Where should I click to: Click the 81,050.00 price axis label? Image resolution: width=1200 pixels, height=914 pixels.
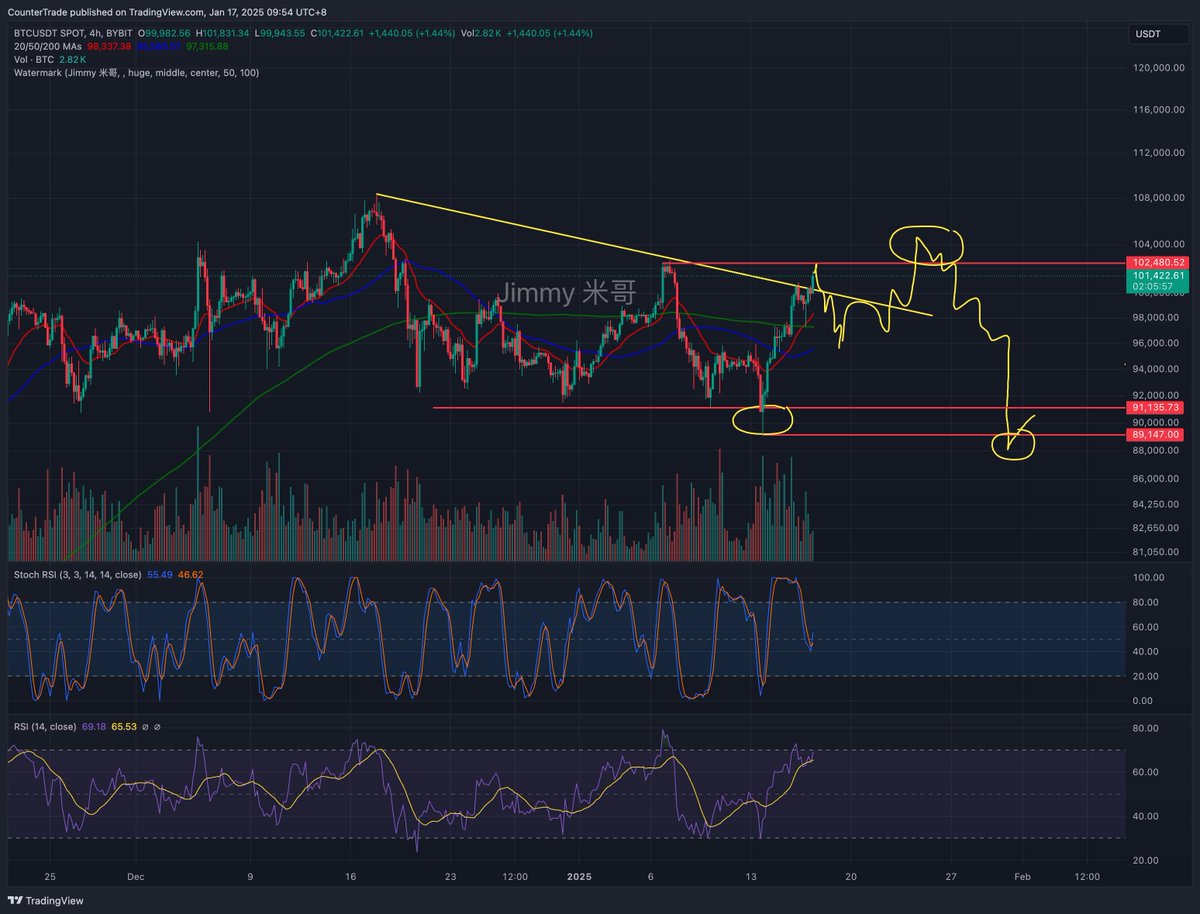point(1158,551)
